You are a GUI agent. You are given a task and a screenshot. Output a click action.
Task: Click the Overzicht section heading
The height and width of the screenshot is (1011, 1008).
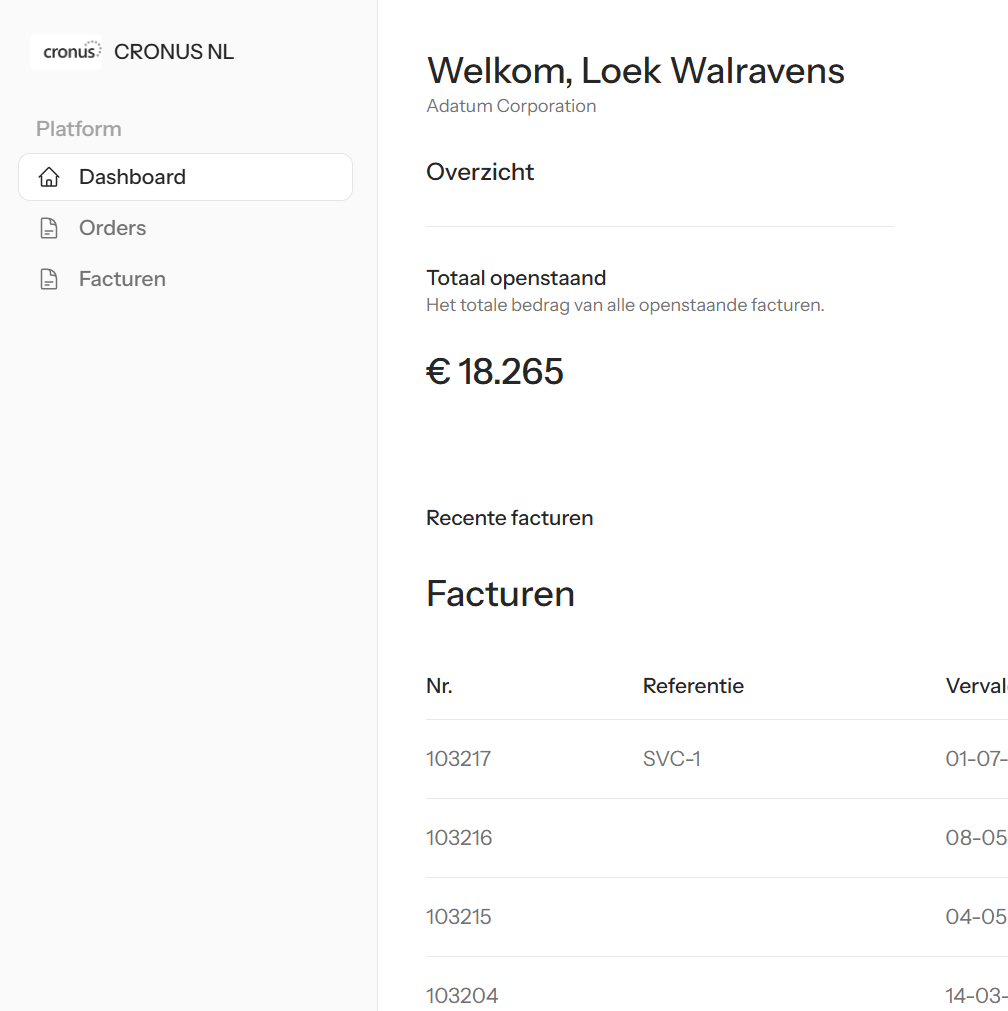pos(480,172)
